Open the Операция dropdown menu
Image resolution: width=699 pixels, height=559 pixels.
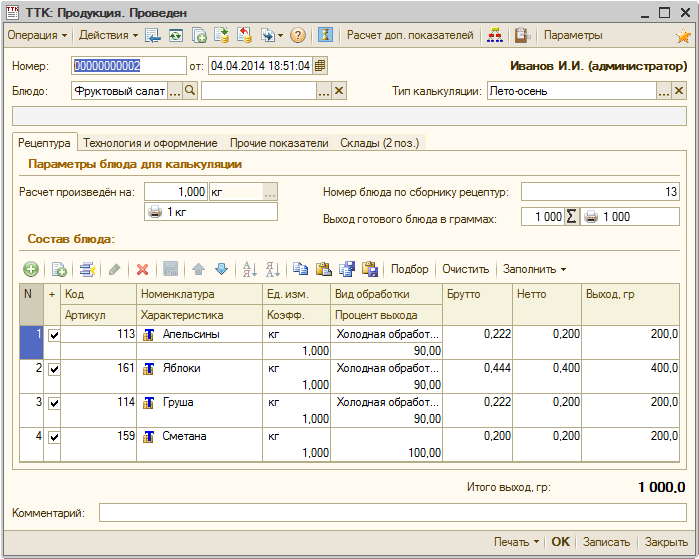[x=37, y=35]
